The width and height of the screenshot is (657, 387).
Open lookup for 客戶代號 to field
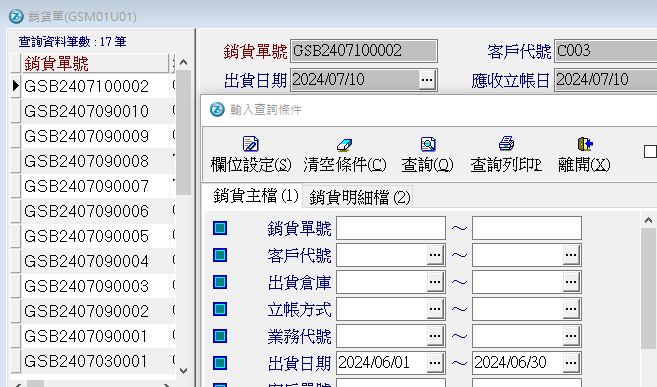(x=571, y=255)
